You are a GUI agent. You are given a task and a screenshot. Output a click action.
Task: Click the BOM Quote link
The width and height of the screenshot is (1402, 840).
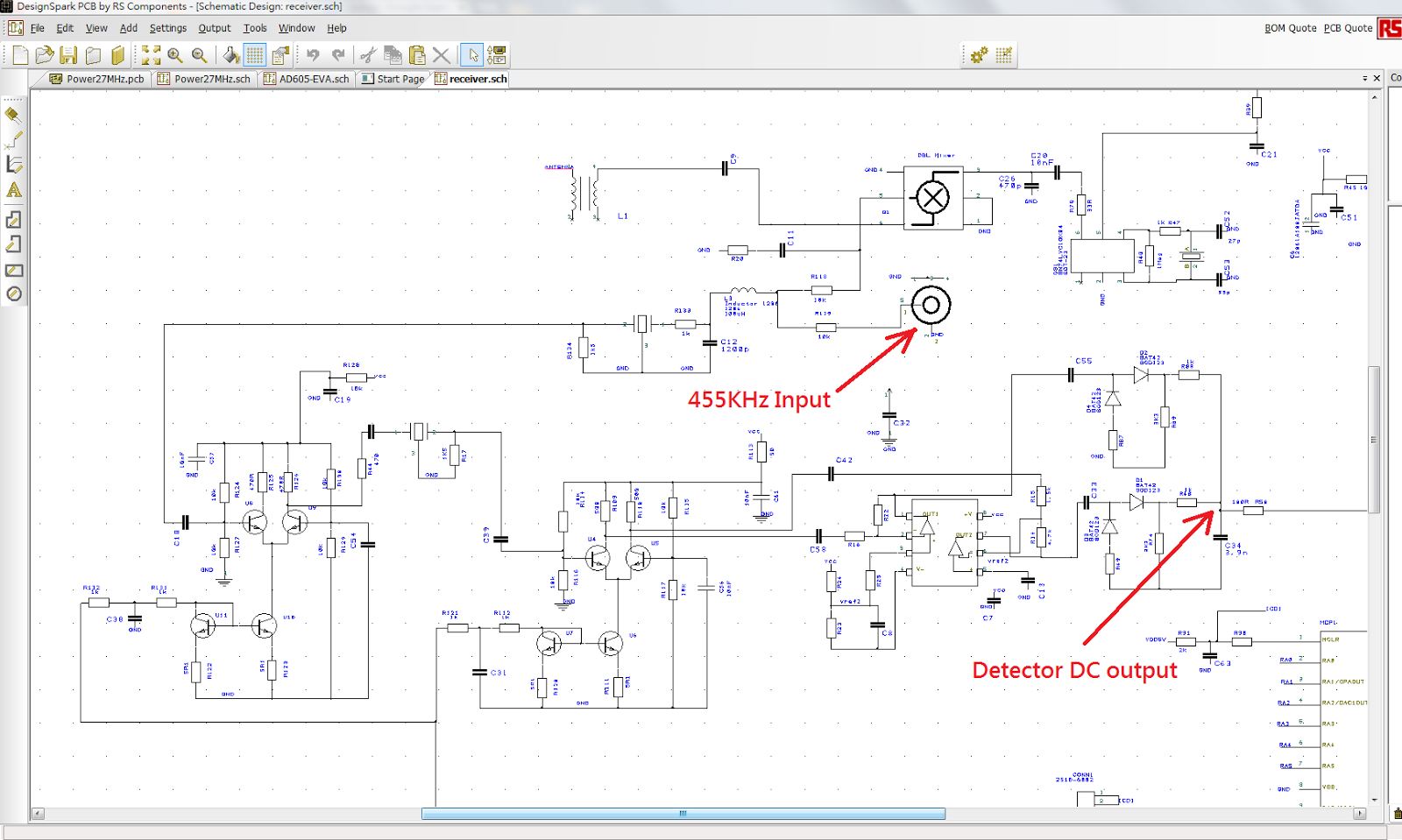1288,27
